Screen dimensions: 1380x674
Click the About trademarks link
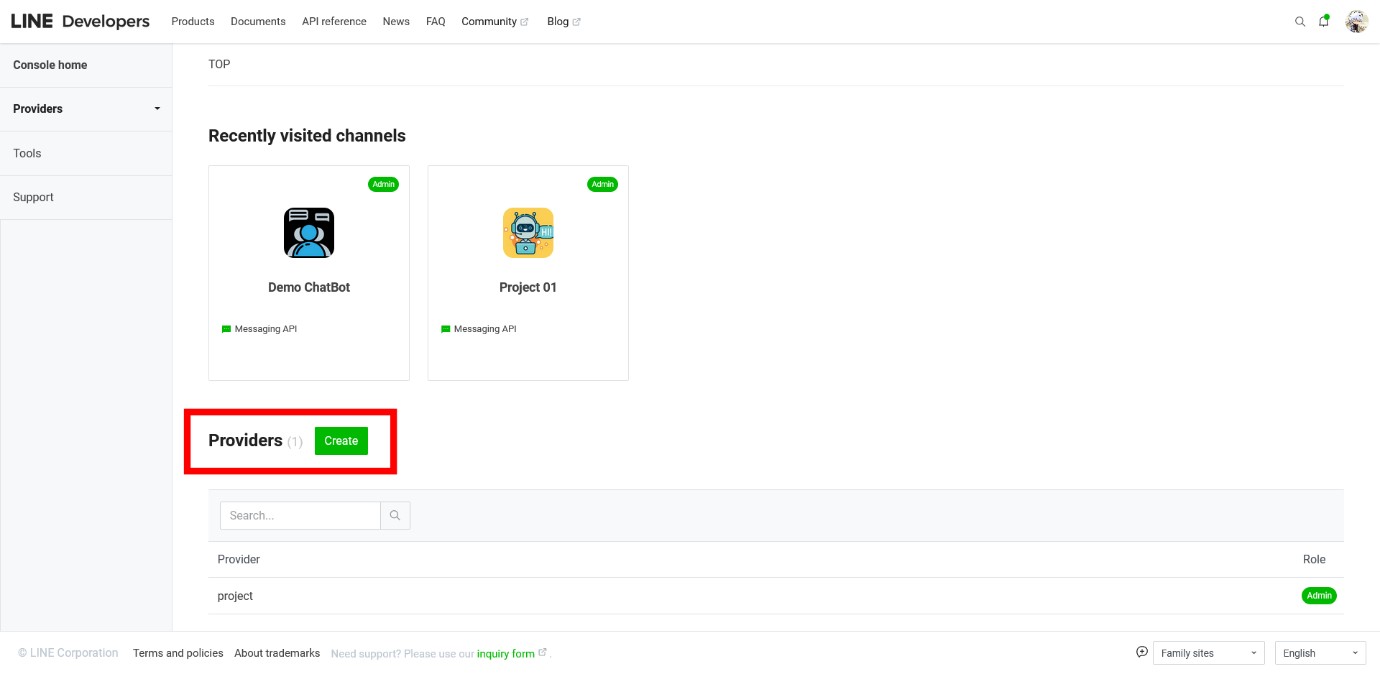277,653
